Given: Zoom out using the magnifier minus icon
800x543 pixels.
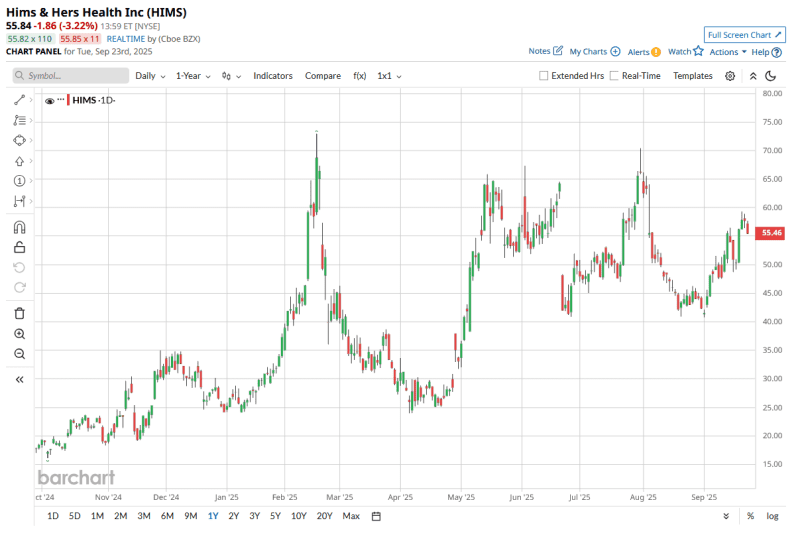Looking at the screenshot, I should point(19,354).
